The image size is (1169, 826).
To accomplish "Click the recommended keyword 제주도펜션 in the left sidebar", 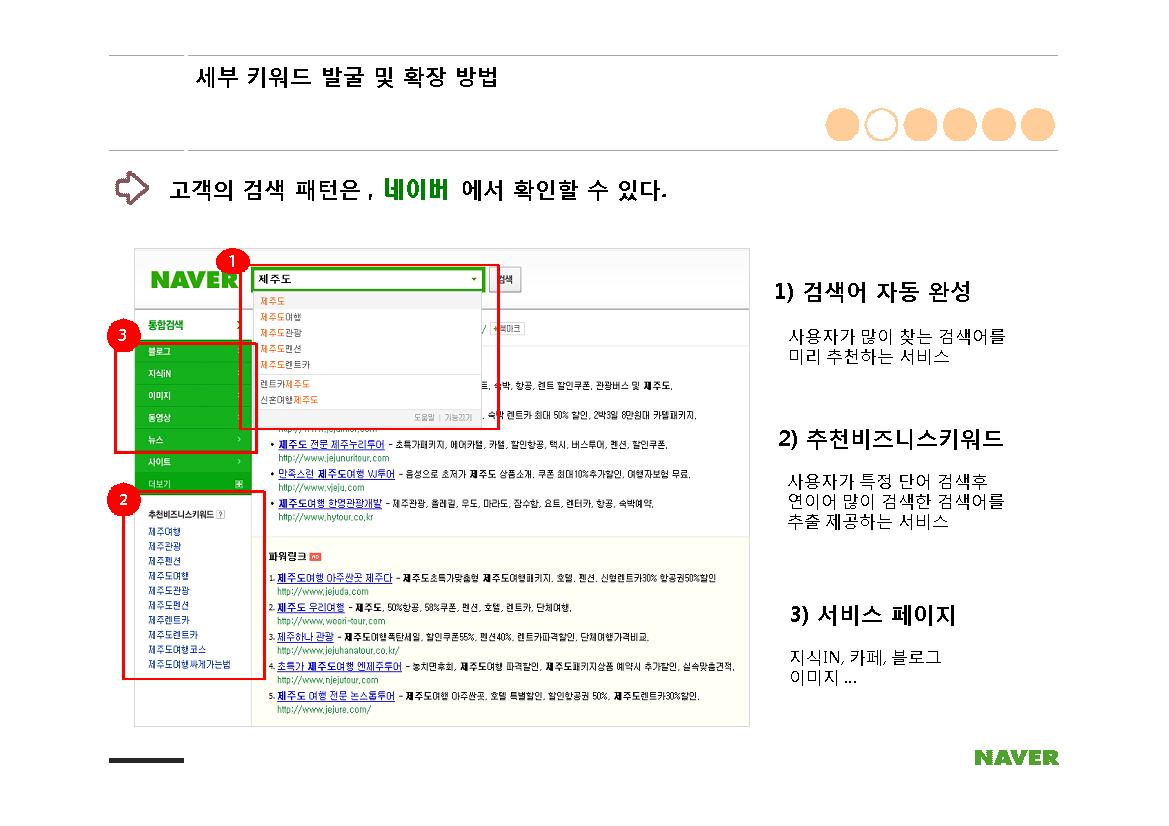I will (168, 605).
